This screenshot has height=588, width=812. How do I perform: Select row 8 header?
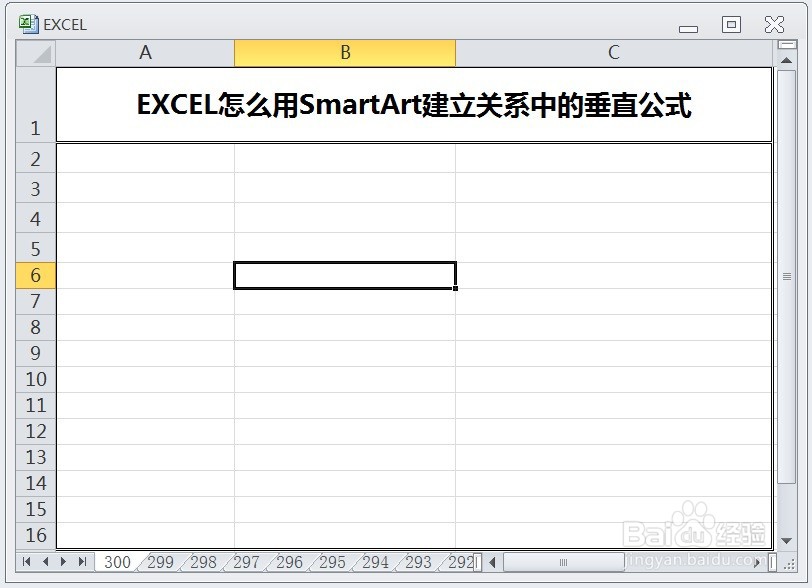coord(35,327)
